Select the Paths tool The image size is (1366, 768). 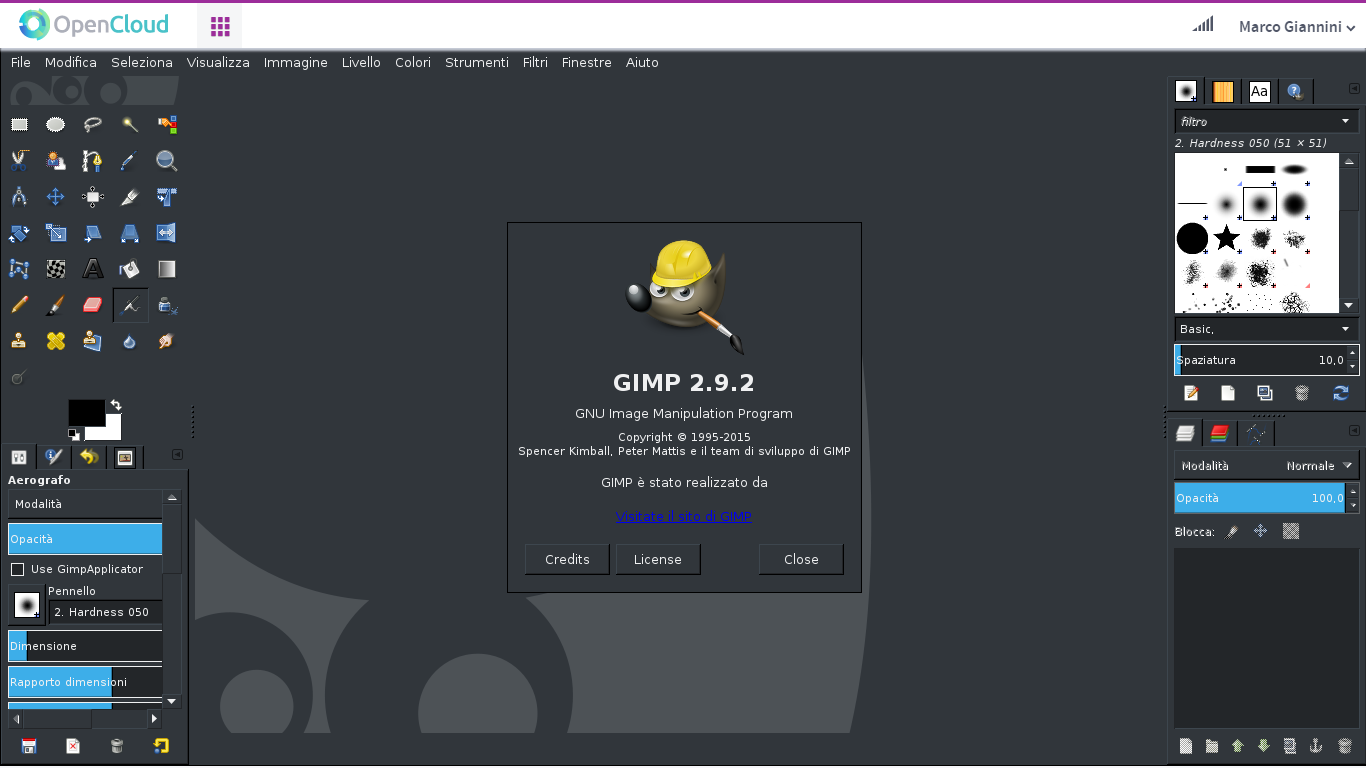pyautogui.click(x=93, y=161)
